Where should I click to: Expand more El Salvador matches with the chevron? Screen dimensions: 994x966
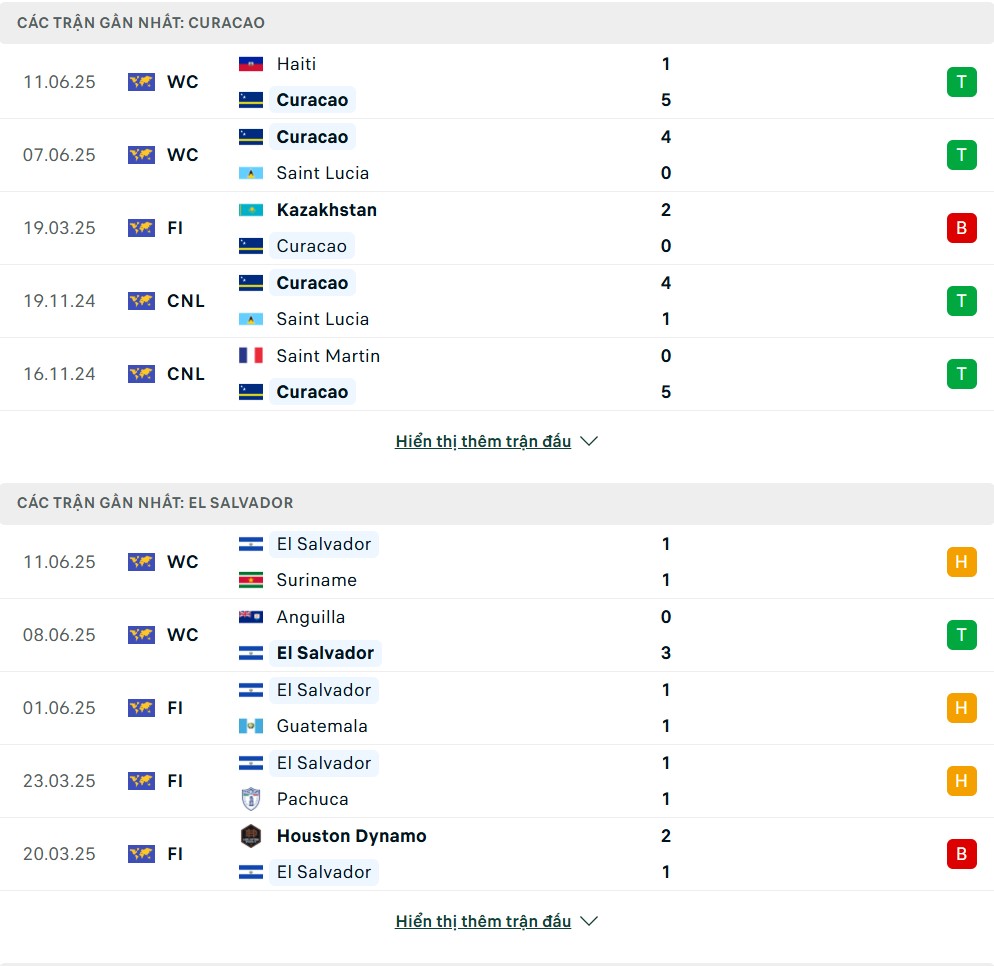(589, 921)
